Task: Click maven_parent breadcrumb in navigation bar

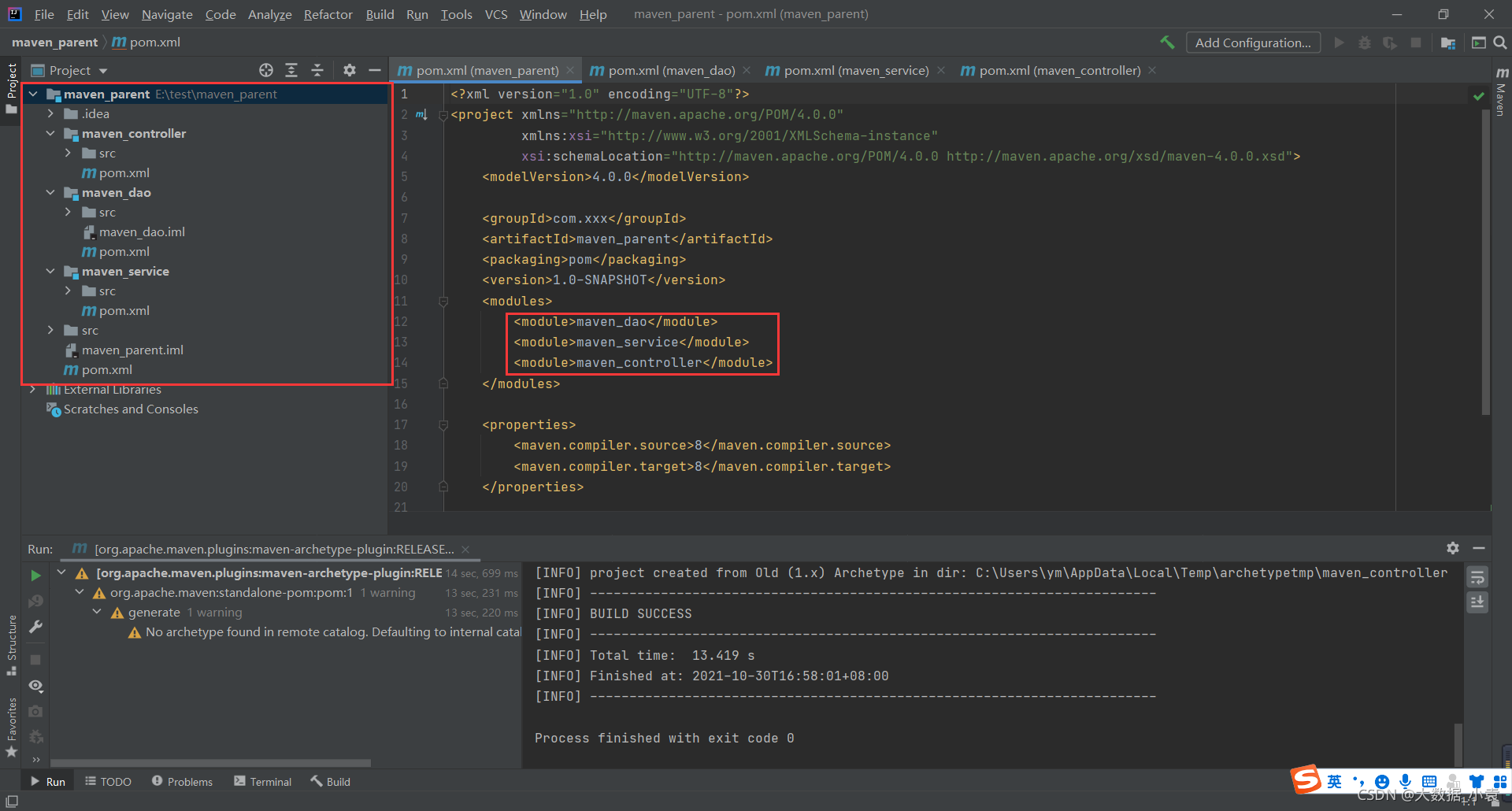Action: (x=55, y=42)
